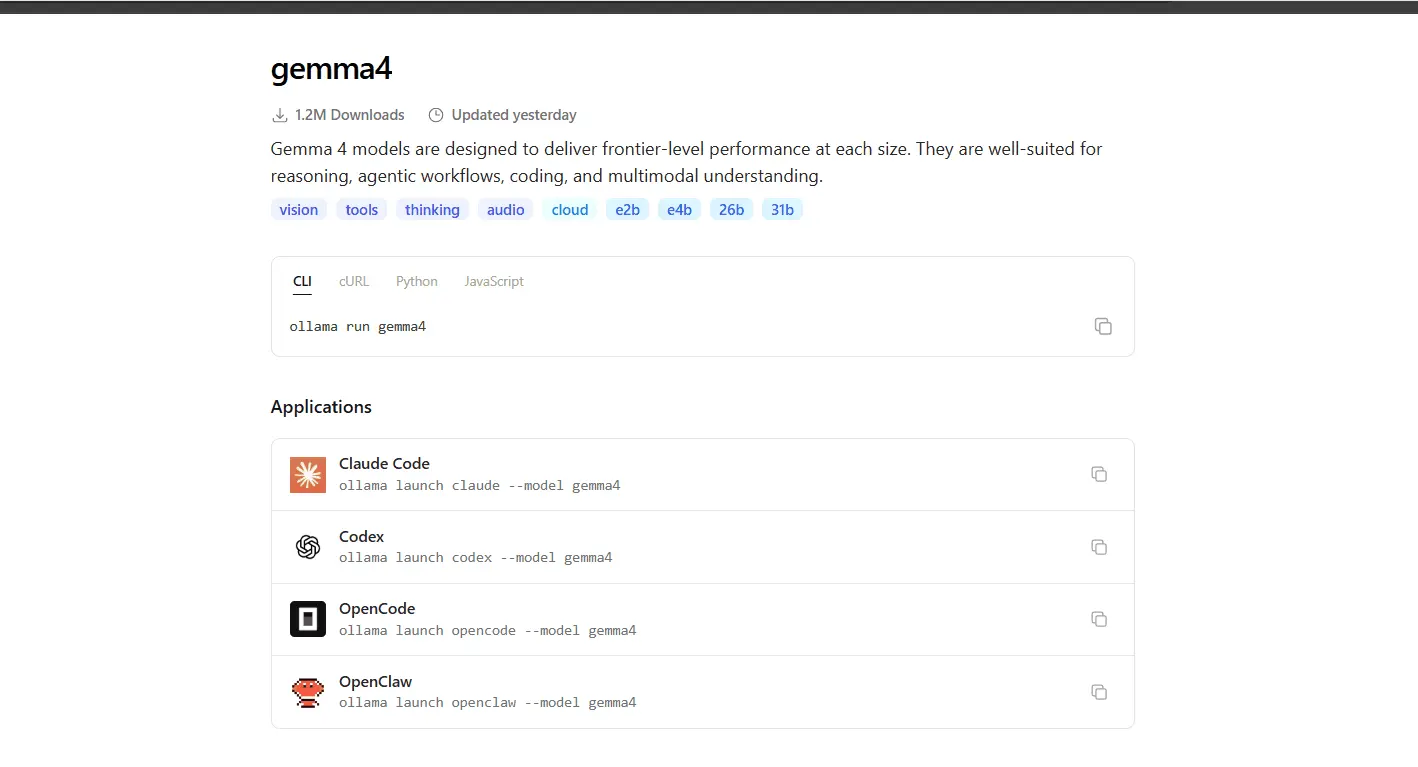This screenshot has height=767, width=1418.
Task: Click the vision tag
Action: [x=299, y=210]
